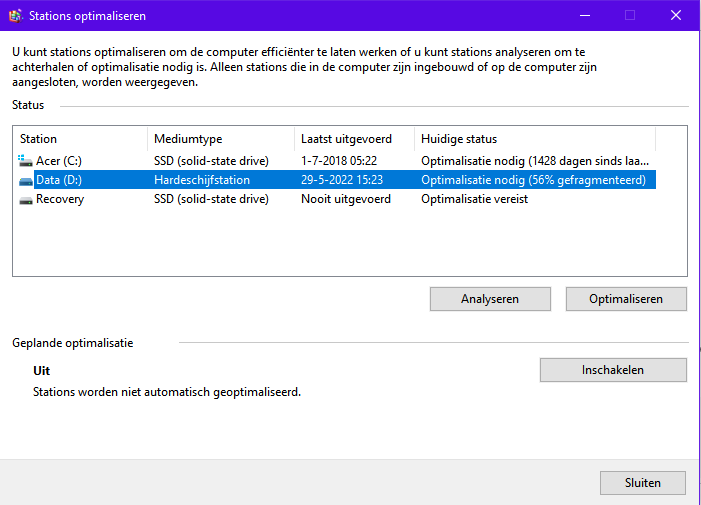
Task: Click the Optimalisatie vereist status cell
Action: tap(474, 199)
